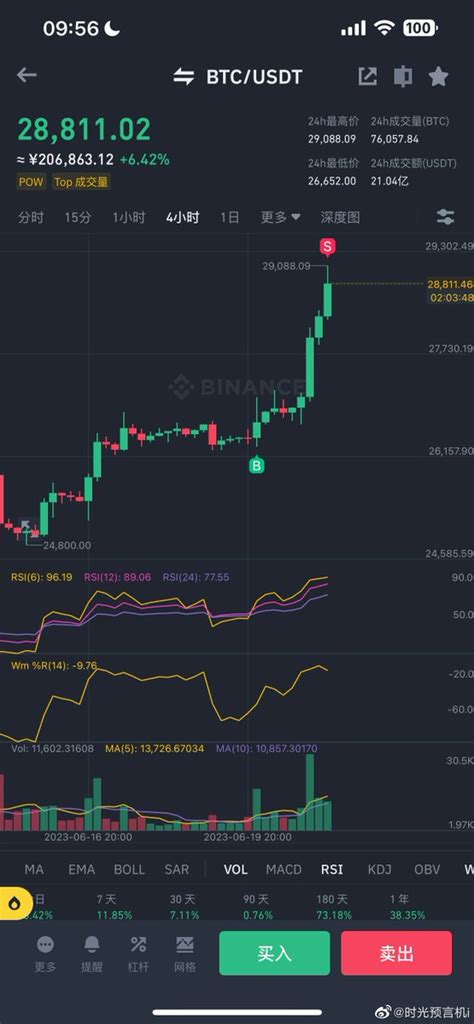Tap the 09:56 status bar clock
The width and height of the screenshot is (474, 1024).
[x=71, y=28]
